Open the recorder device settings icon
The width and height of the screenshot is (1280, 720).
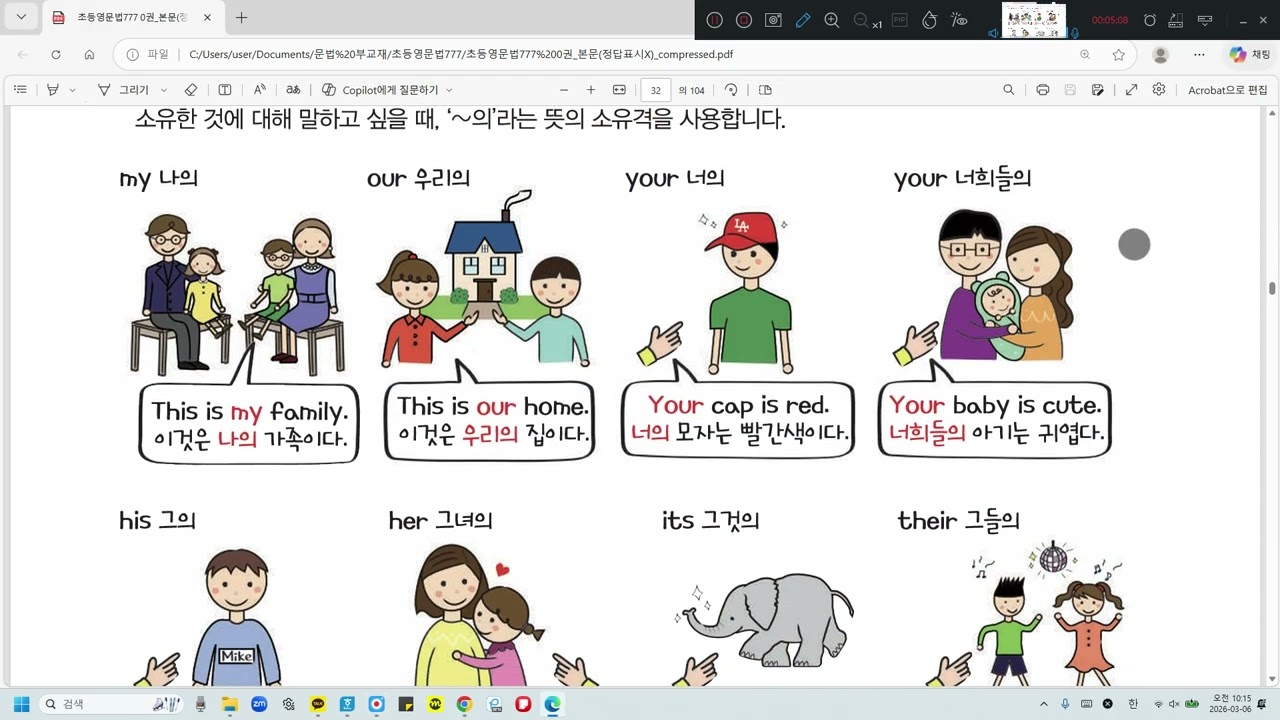[x=1177, y=20]
